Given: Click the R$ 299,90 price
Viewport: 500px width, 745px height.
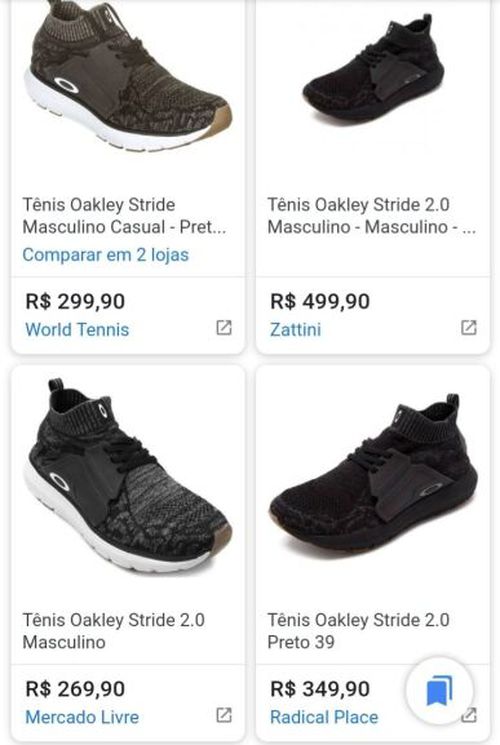Looking at the screenshot, I should coord(75,301).
